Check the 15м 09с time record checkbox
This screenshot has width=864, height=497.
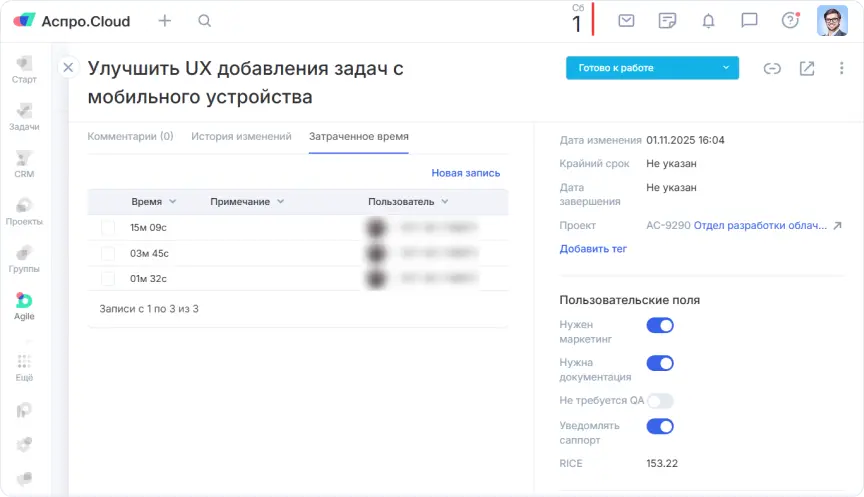coord(108,228)
